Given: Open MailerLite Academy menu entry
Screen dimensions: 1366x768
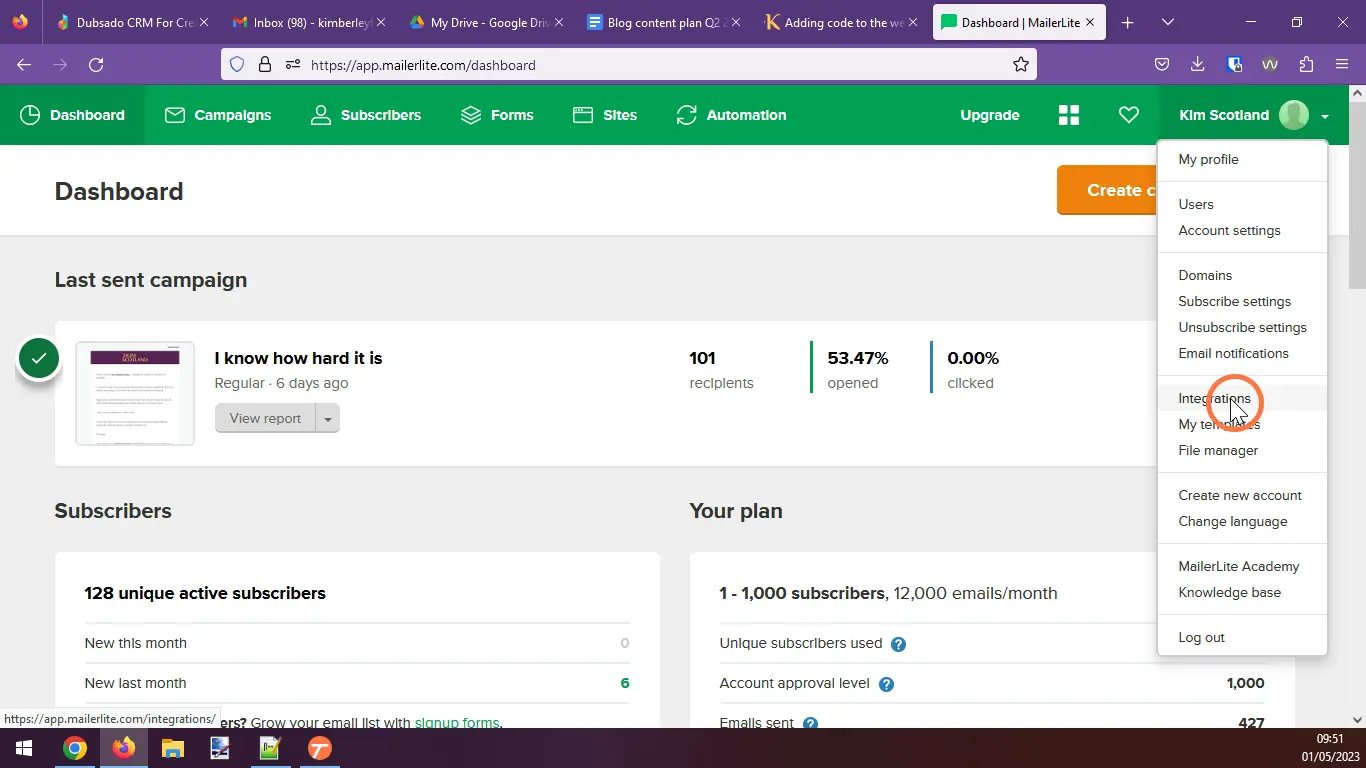Looking at the screenshot, I should click(1238, 566).
